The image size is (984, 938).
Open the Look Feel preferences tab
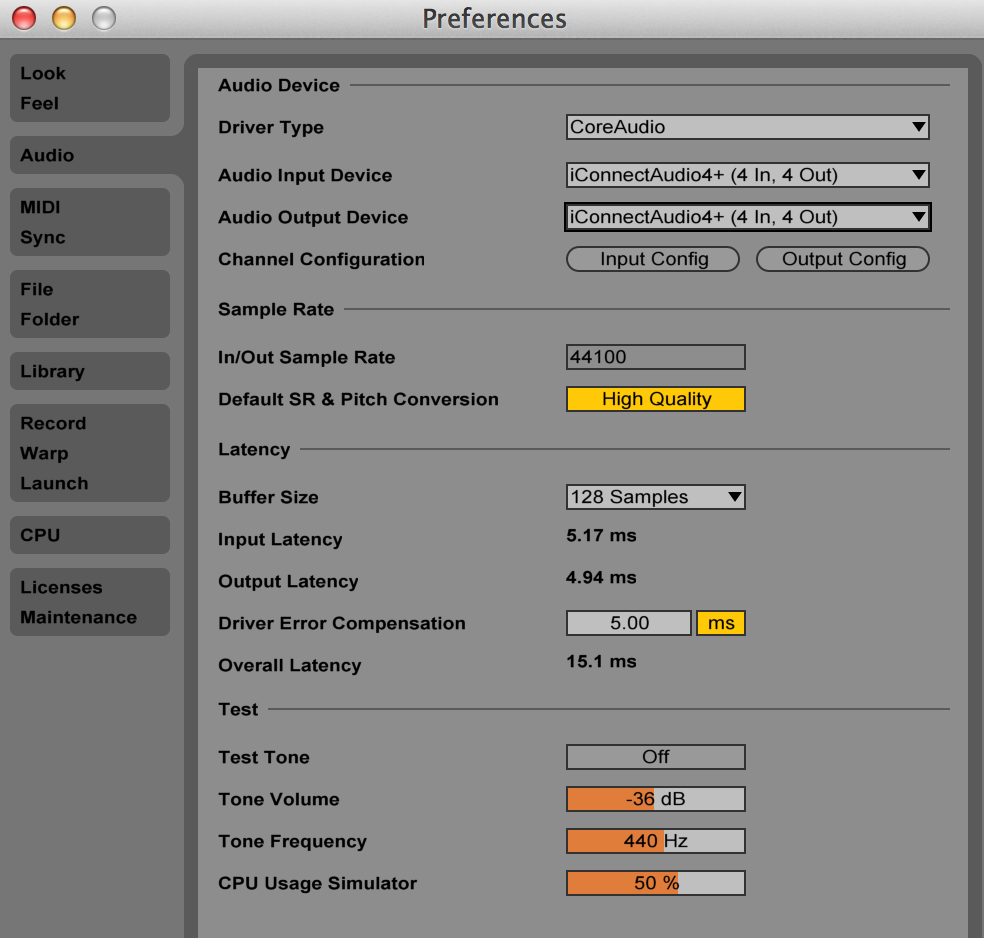[89, 88]
